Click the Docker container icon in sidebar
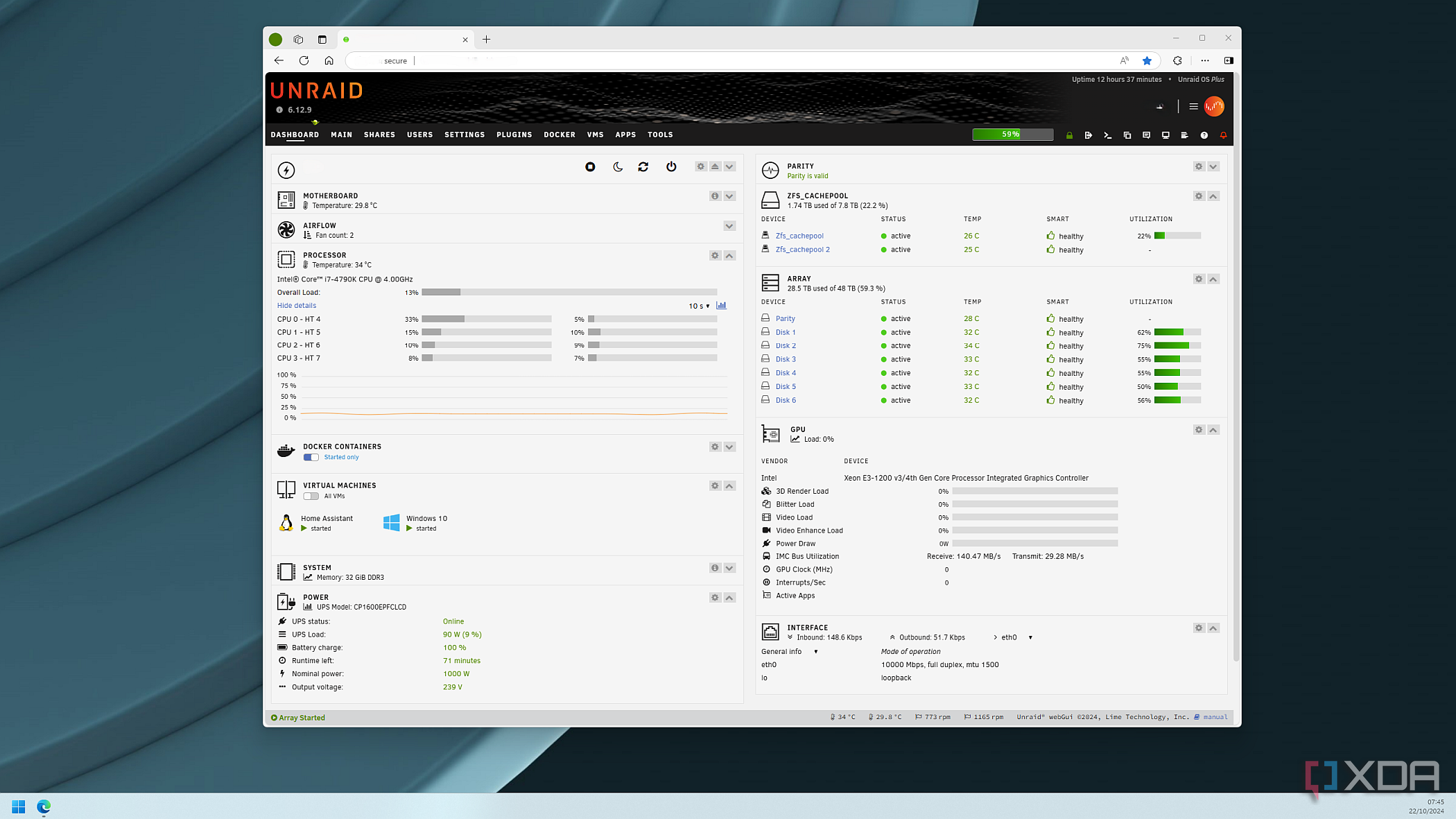Image resolution: width=1456 pixels, height=819 pixels. [287, 450]
